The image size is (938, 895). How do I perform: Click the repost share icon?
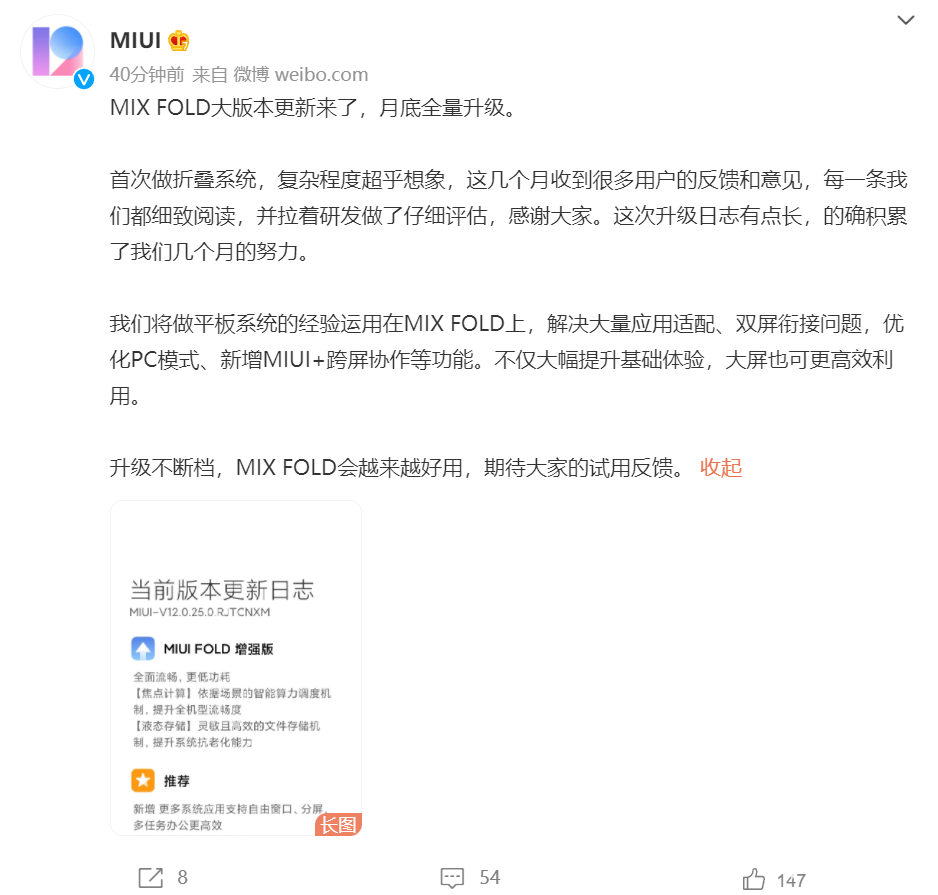click(151, 878)
